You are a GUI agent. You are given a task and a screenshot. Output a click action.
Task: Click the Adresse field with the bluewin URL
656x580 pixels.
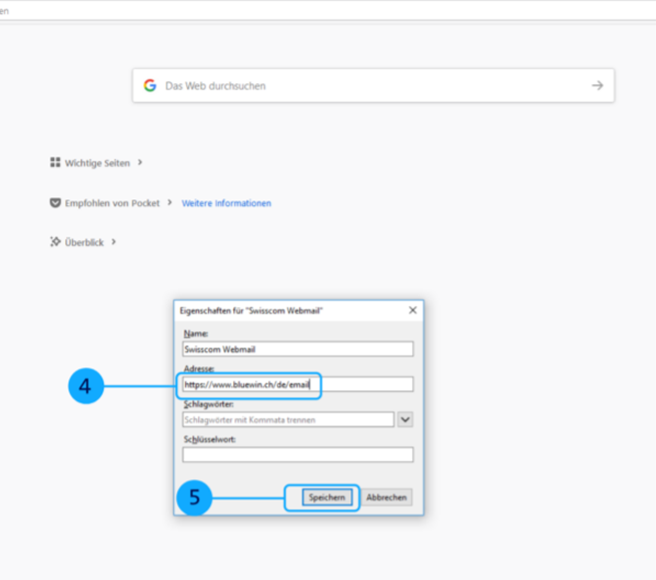(297, 384)
